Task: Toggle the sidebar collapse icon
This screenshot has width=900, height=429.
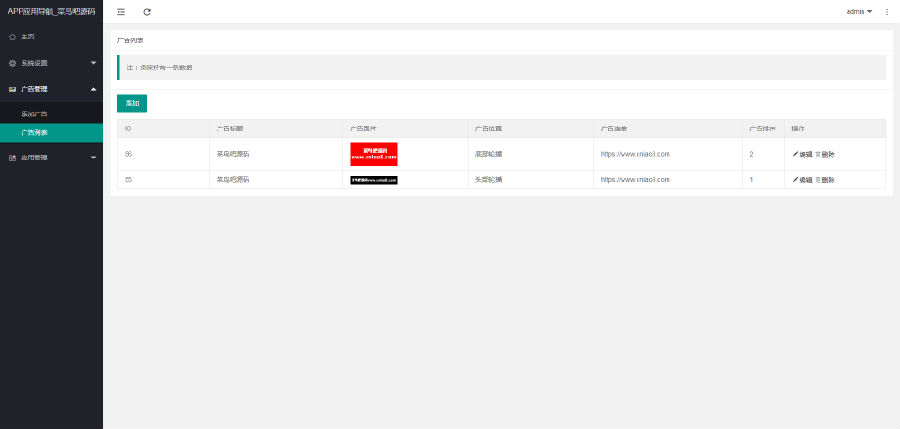Action: (121, 12)
